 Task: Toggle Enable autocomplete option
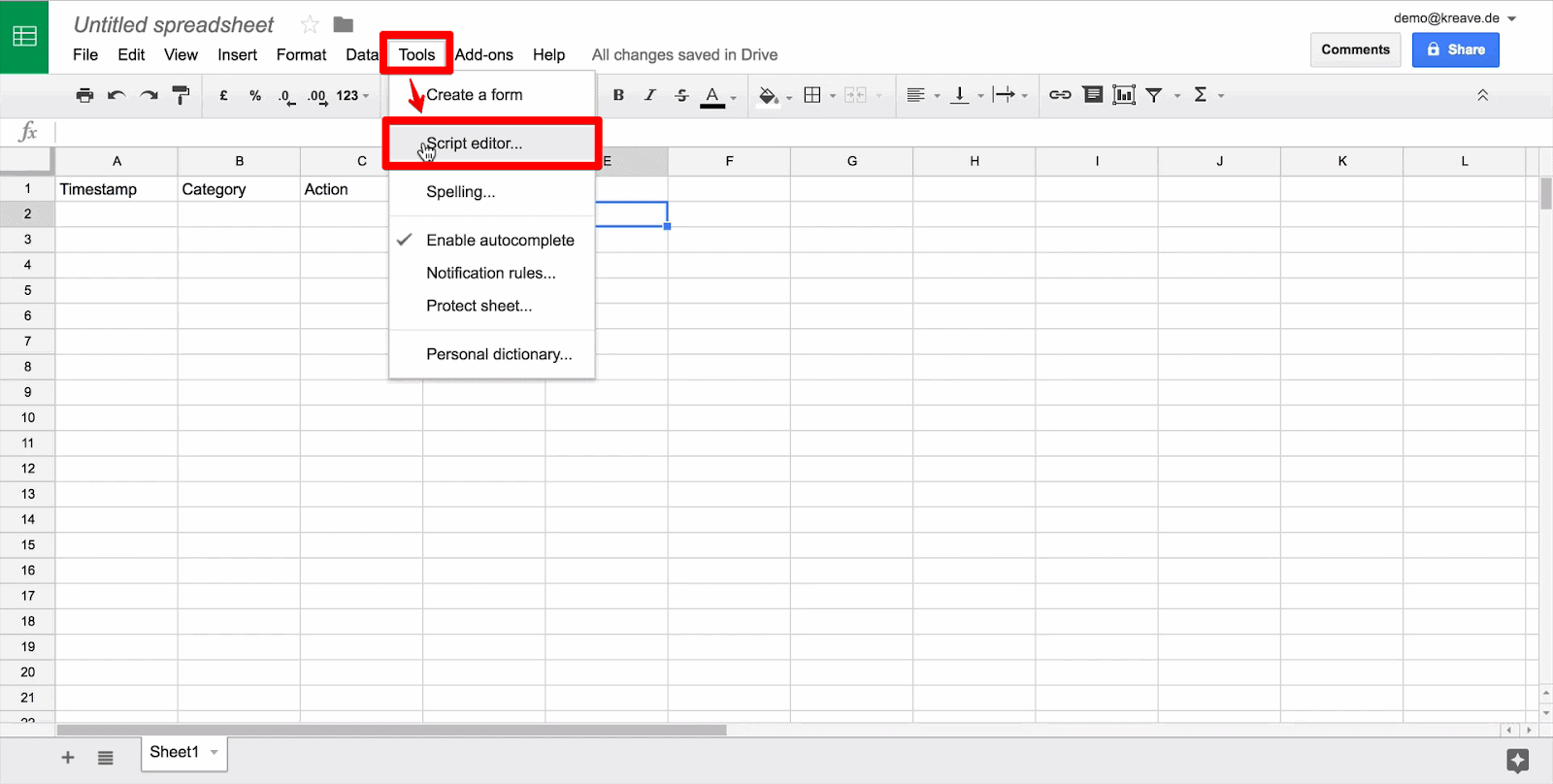[x=492, y=241]
